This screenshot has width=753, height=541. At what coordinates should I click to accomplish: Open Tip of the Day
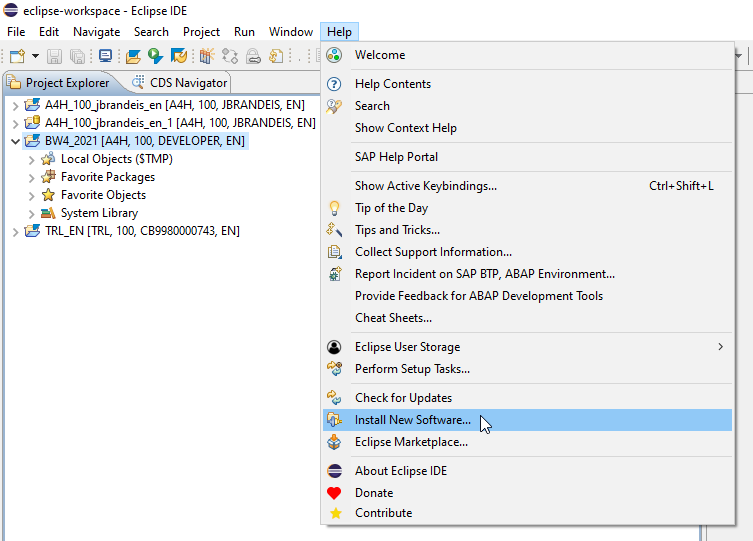coord(527,208)
